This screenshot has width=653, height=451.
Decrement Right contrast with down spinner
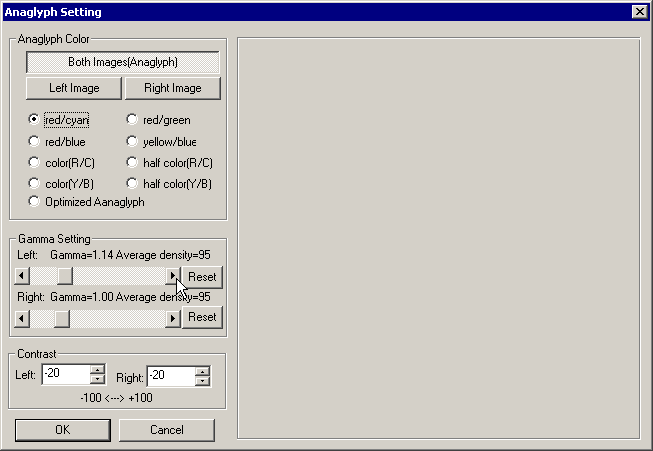tap(202, 381)
